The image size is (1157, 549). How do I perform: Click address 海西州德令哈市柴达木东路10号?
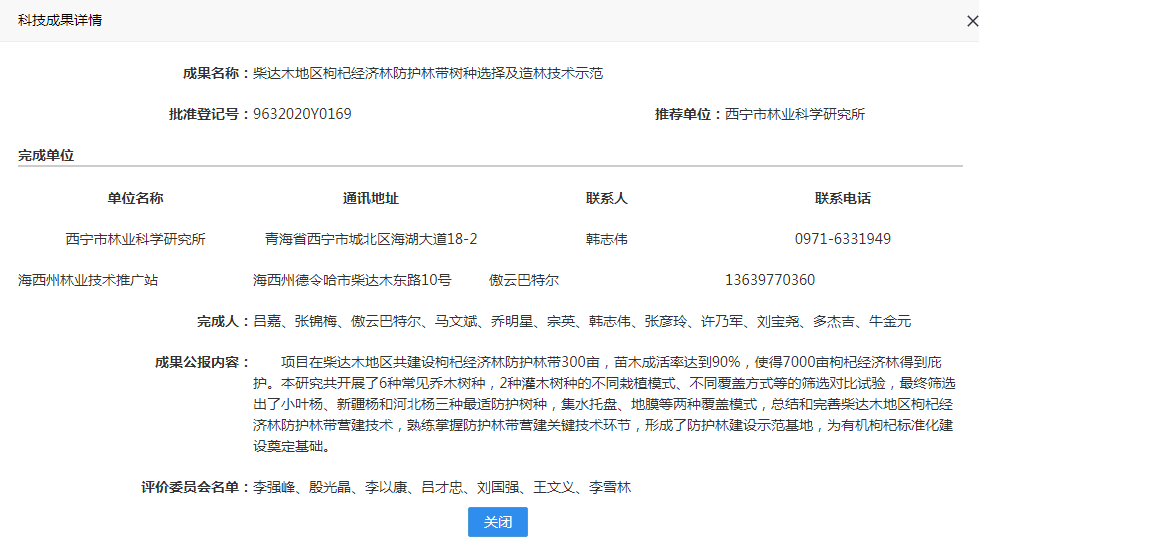352,280
